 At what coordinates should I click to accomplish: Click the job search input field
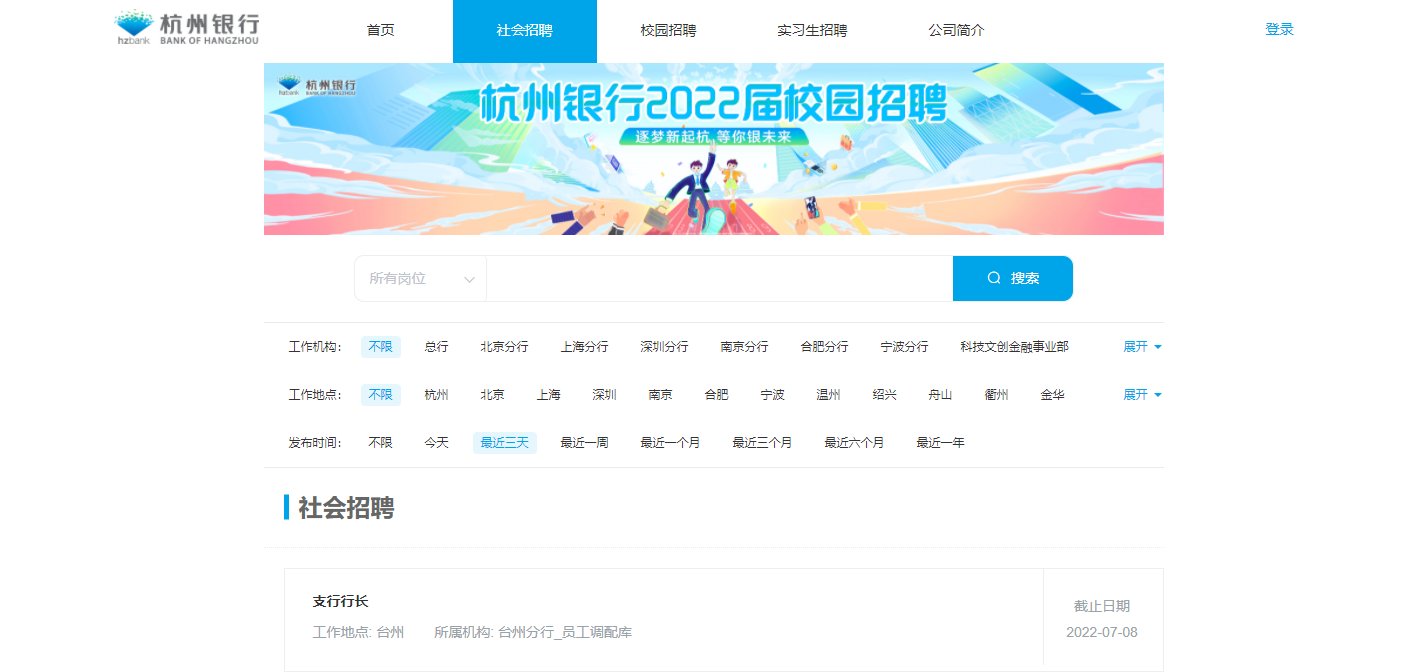coord(719,279)
